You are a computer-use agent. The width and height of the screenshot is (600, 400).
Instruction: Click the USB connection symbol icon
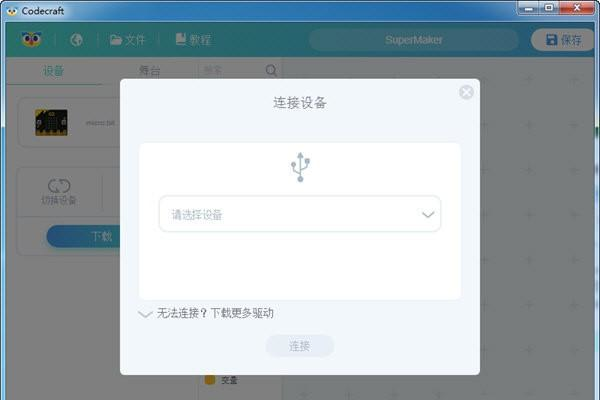tap(300, 167)
